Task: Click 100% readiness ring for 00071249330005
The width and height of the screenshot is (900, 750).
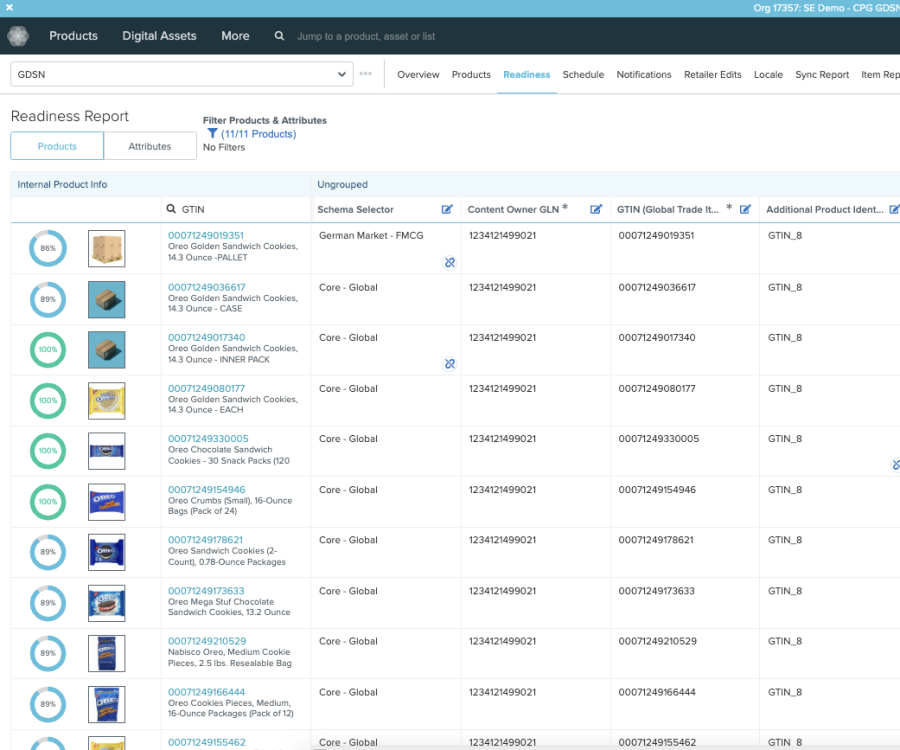Action: 48,450
